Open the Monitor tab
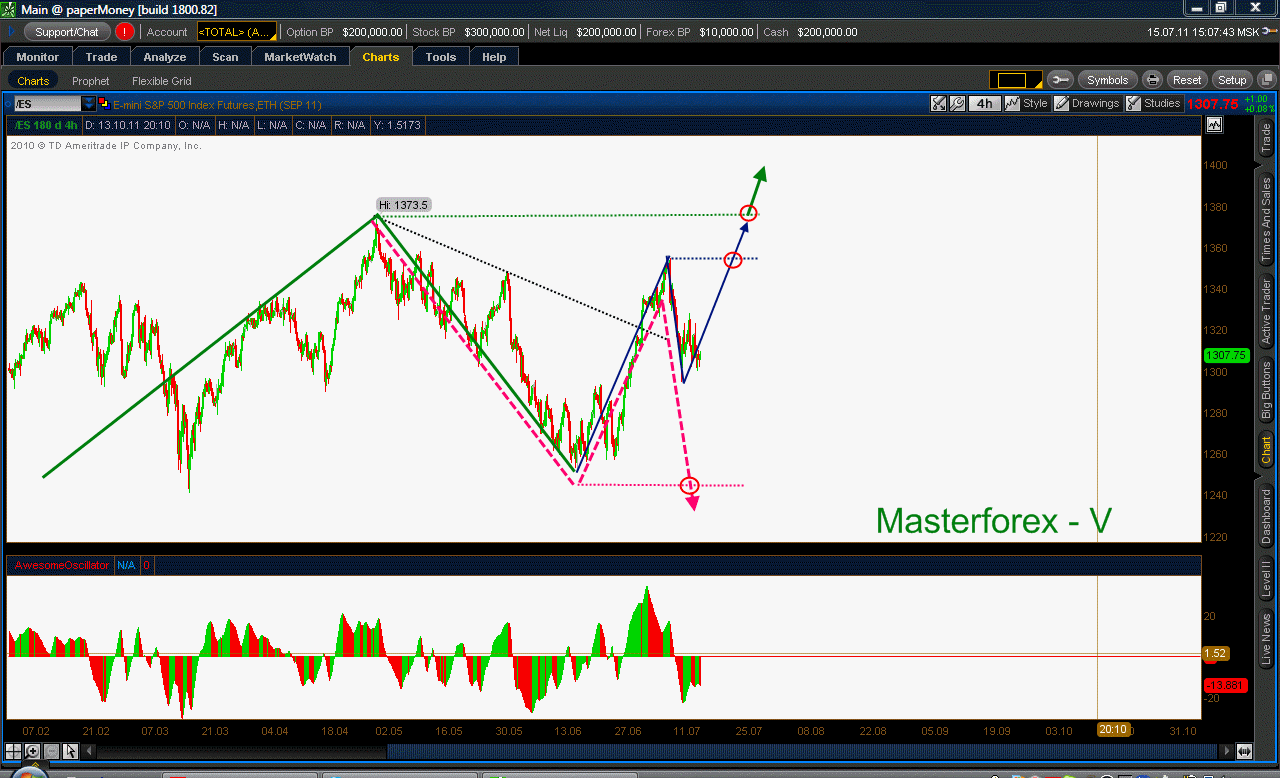 [x=38, y=57]
